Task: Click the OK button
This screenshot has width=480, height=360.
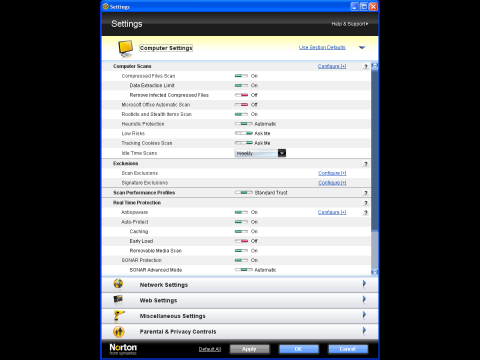Action: pos(299,349)
